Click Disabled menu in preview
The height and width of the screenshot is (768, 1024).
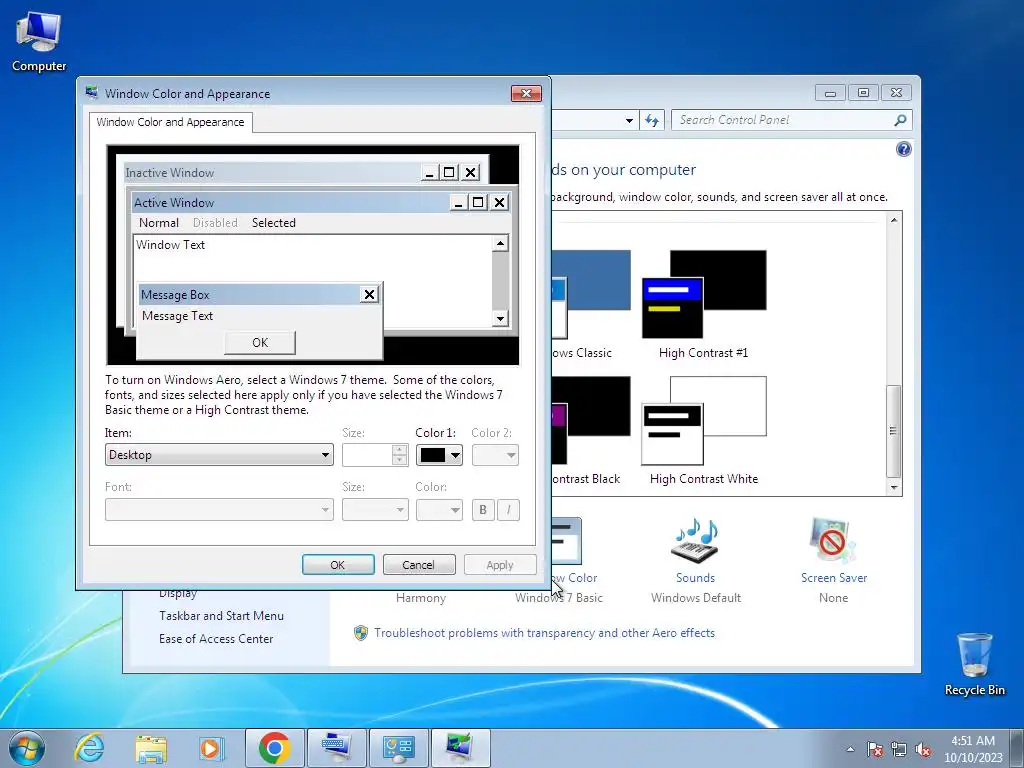(215, 223)
